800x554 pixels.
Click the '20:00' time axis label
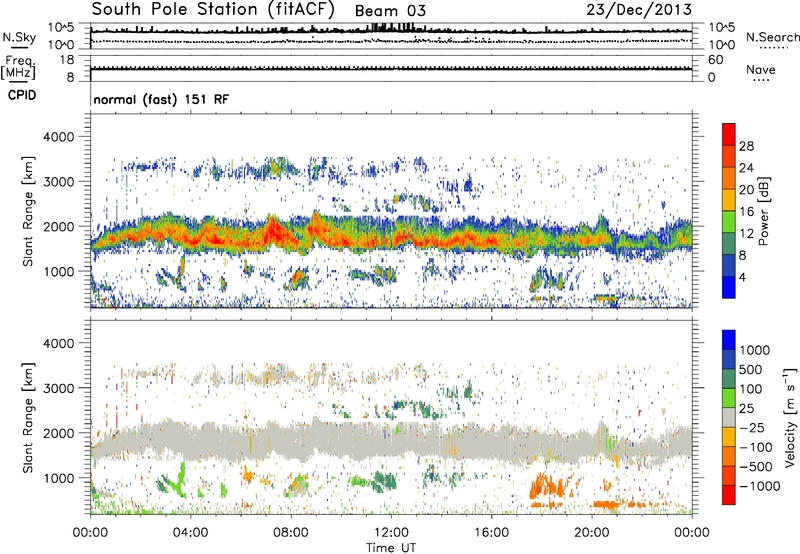(592, 533)
